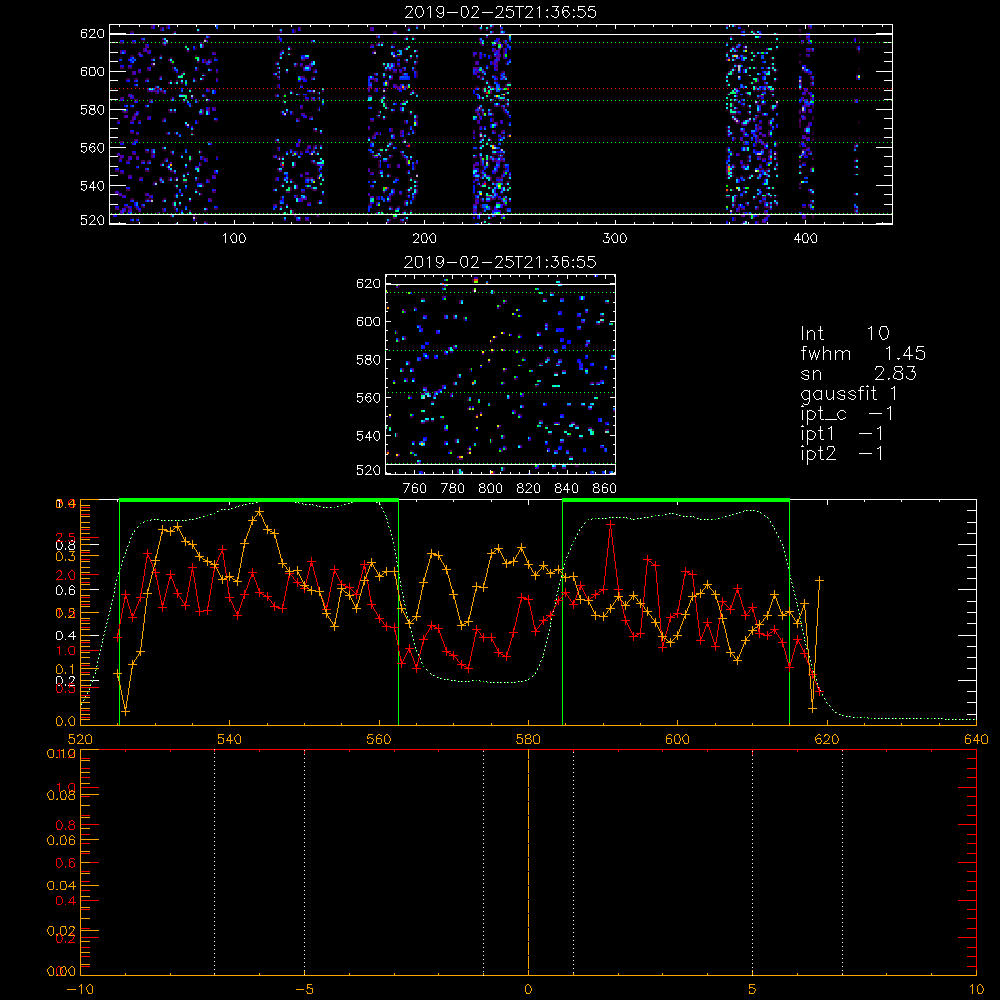The image size is (1000, 1000).
Task: Click the timestamp title above the small zoomed plot
Action: [500, 262]
